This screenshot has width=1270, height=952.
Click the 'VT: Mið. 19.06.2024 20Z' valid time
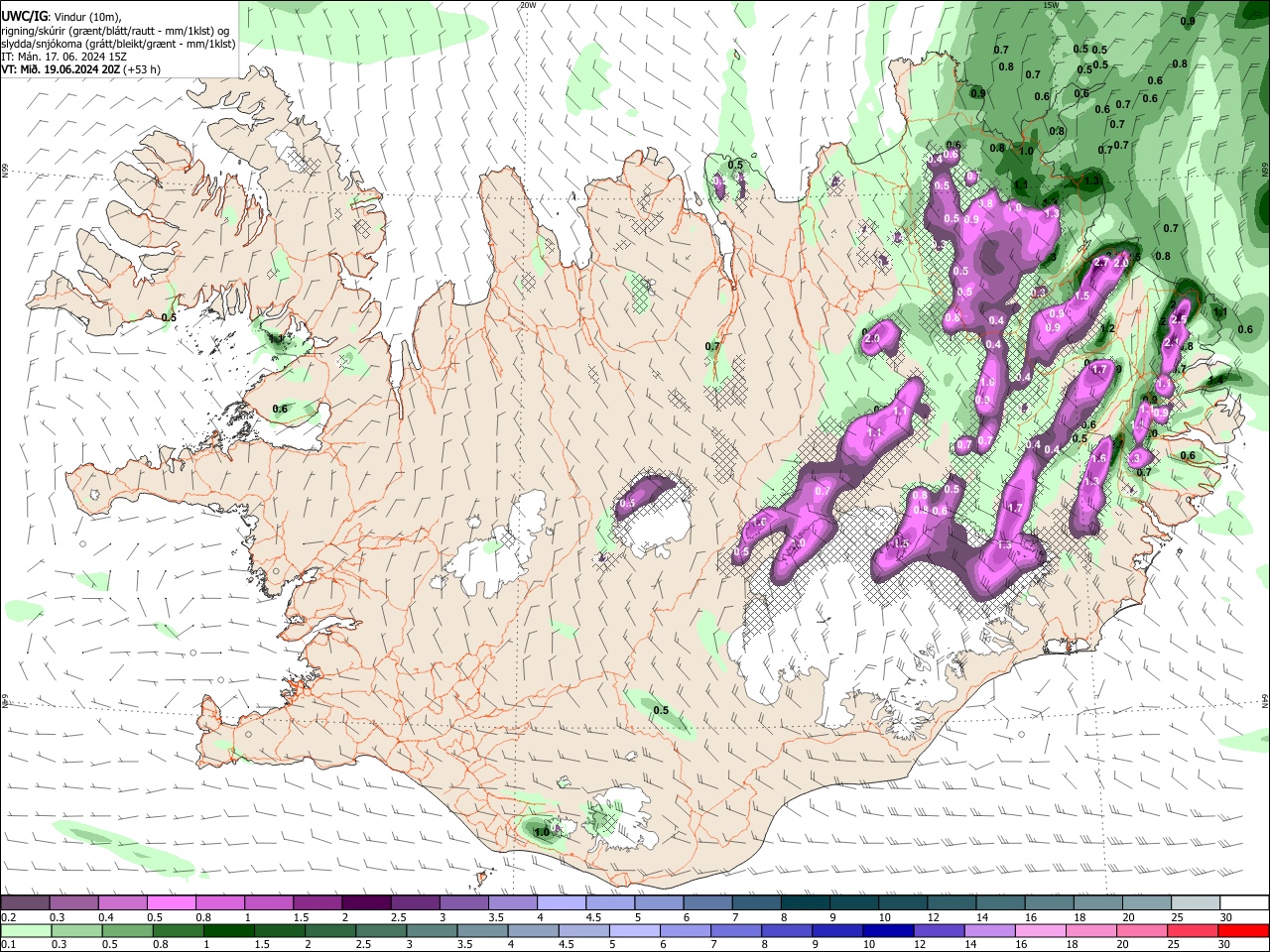click(x=60, y=69)
